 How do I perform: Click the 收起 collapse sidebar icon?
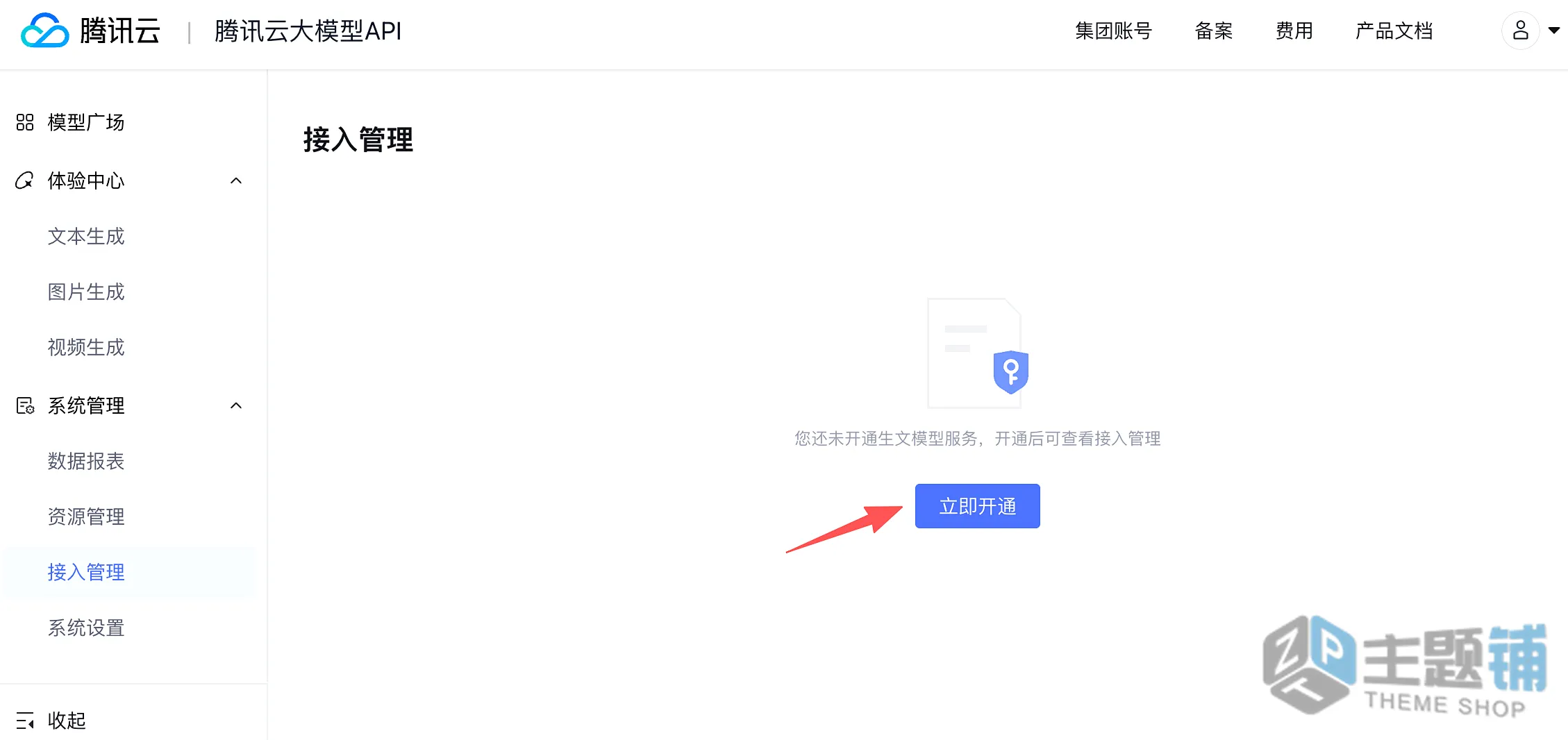coord(25,721)
